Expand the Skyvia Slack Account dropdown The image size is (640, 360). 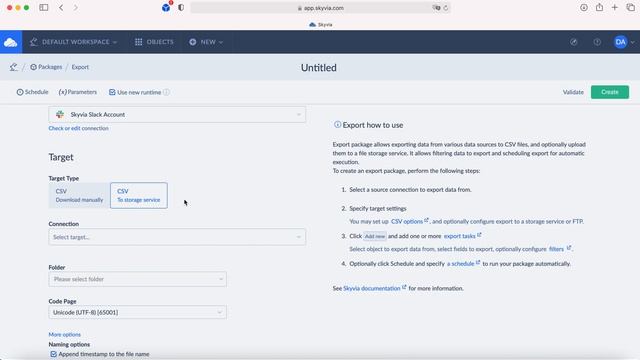click(177, 115)
